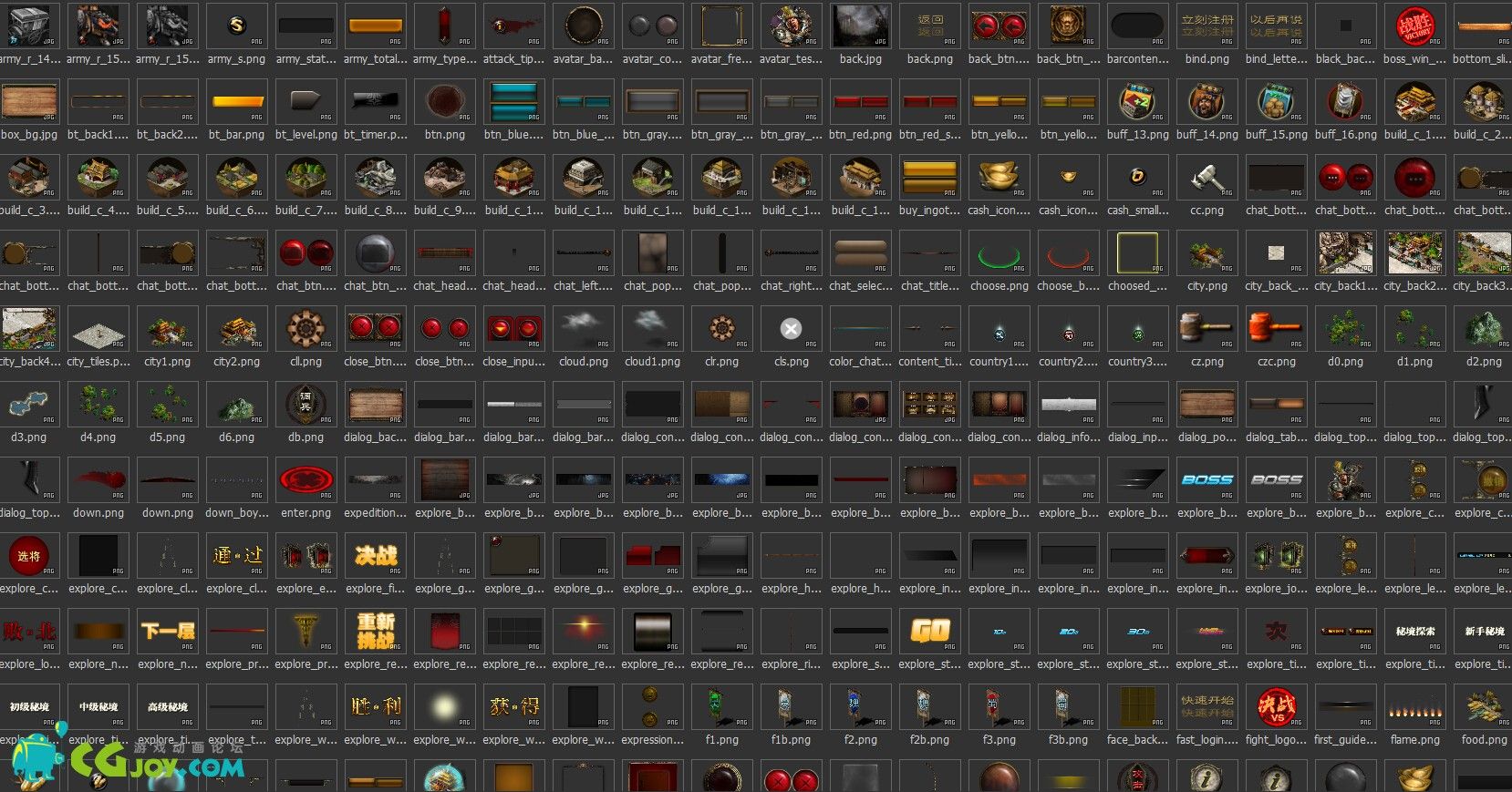Click the file name 'bind.png'

[1207, 59]
